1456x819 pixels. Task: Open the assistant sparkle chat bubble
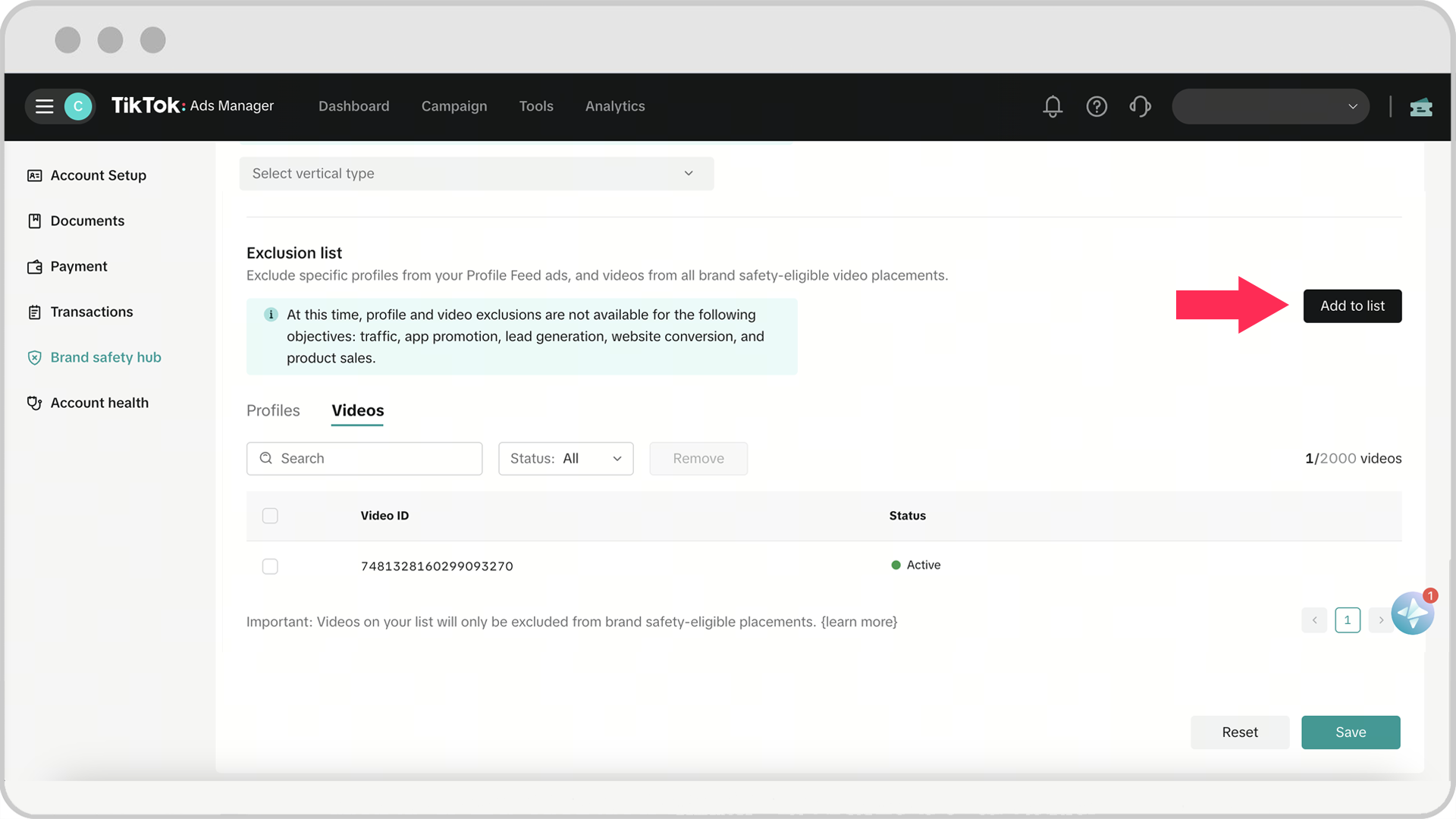1413,613
